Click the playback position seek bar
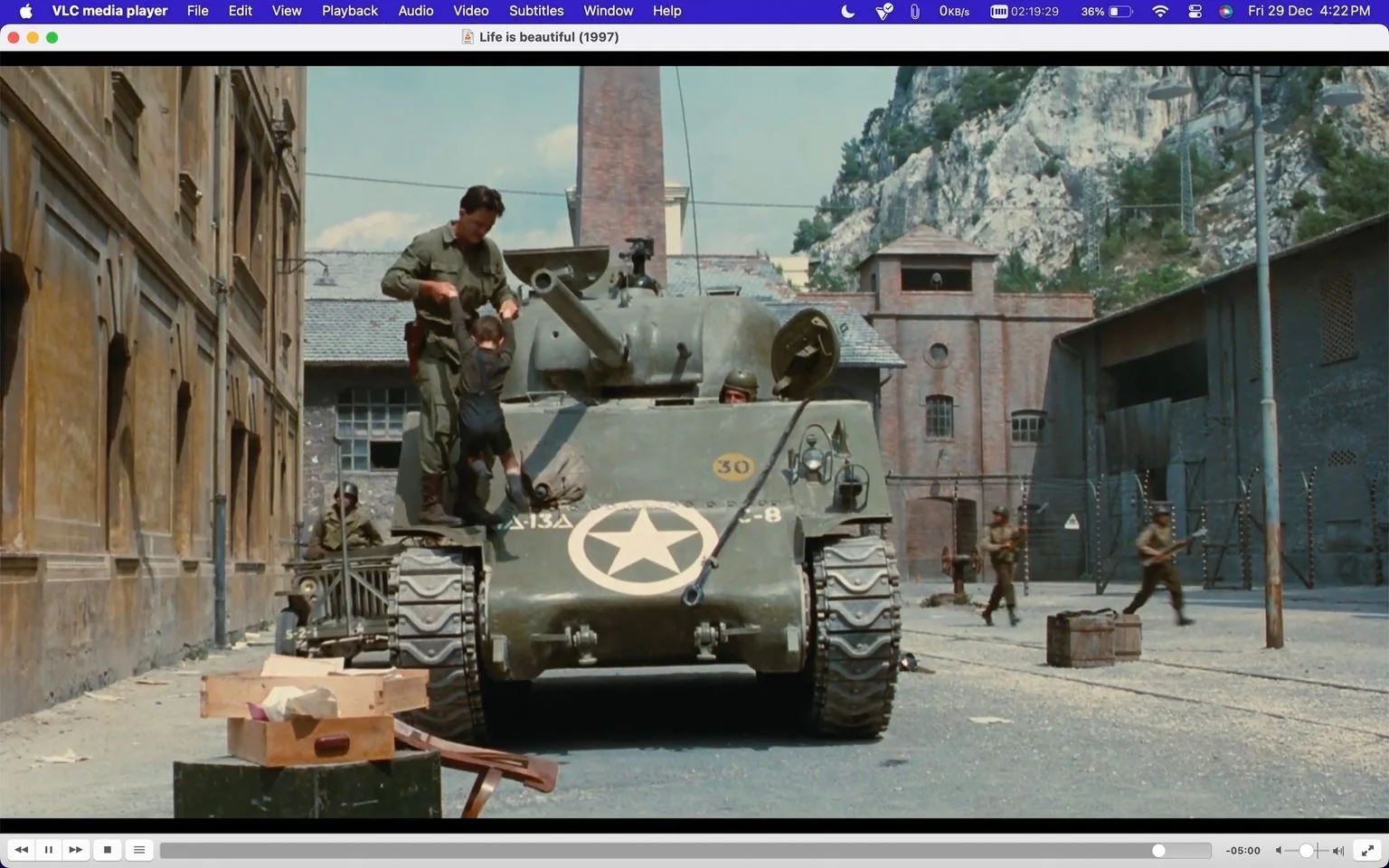 click(685, 851)
